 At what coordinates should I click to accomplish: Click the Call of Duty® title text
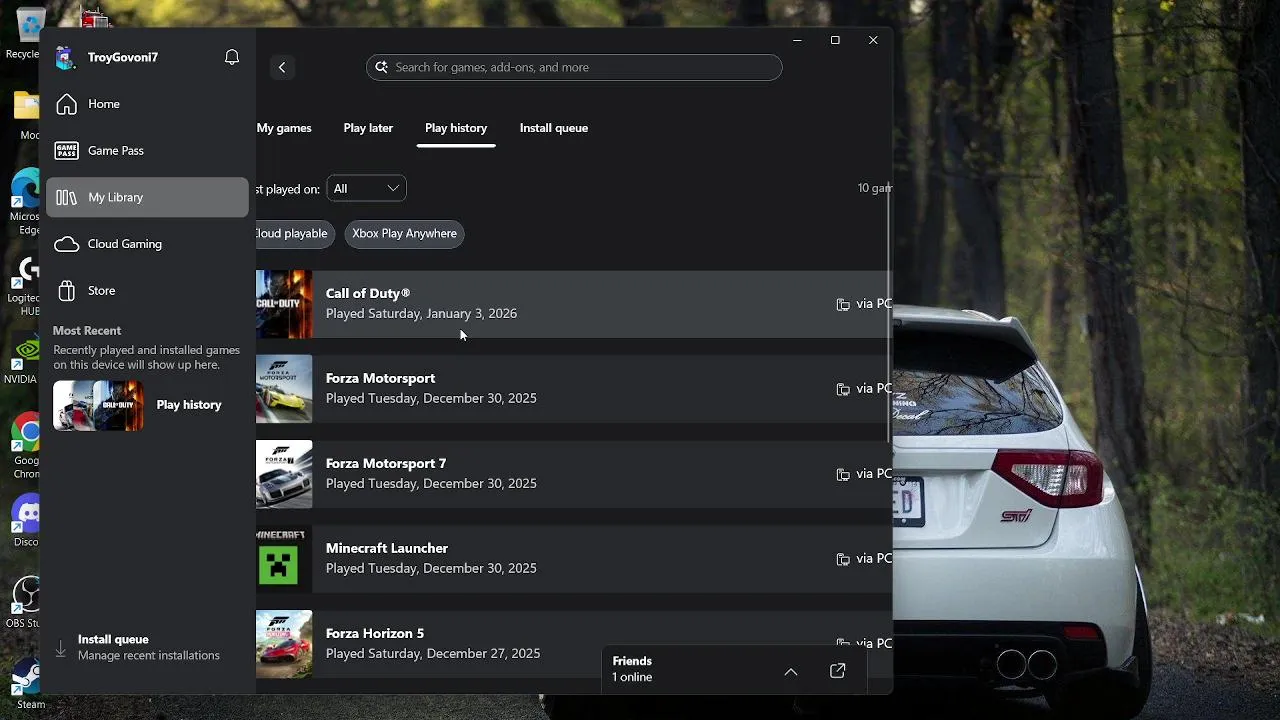click(368, 293)
